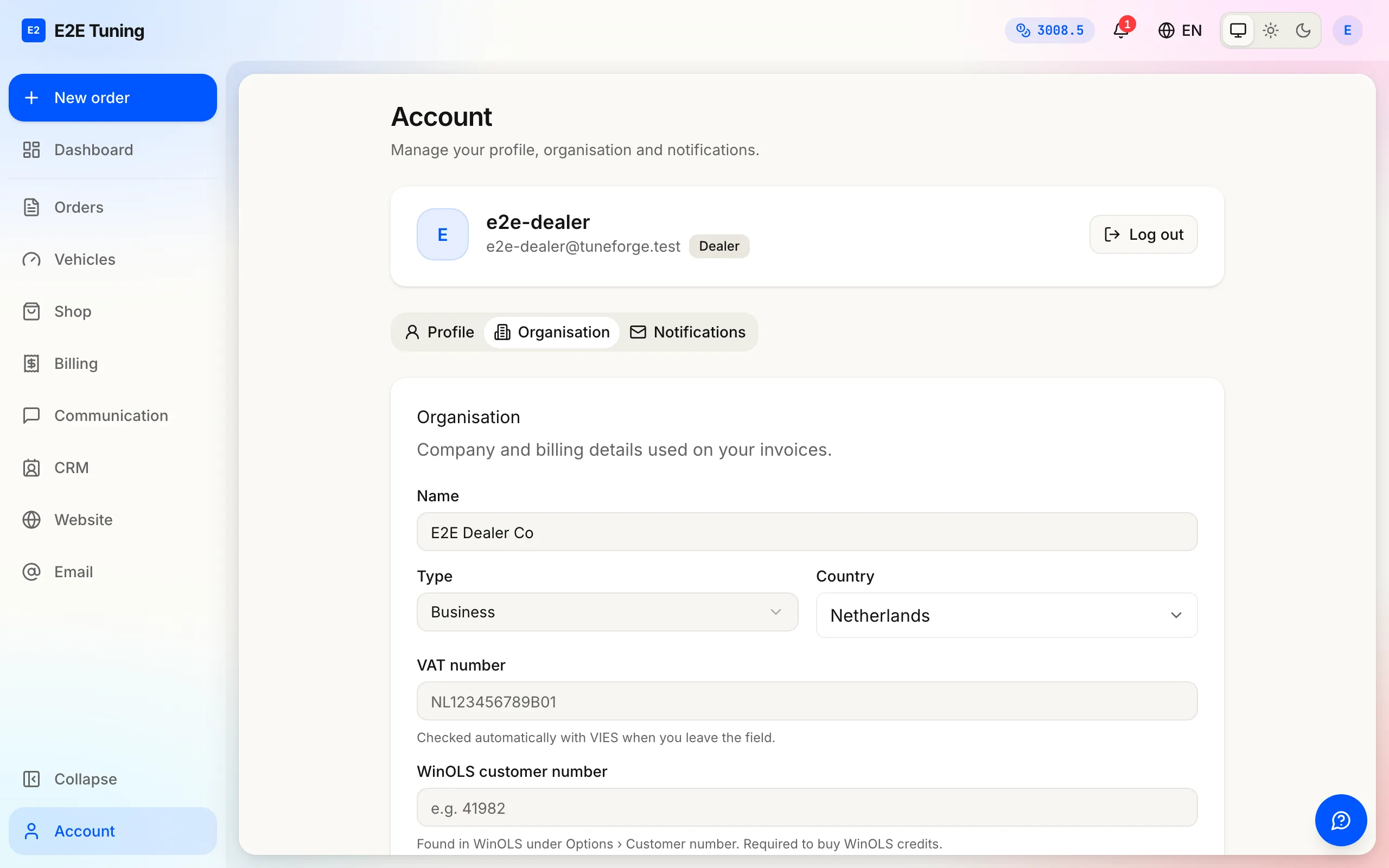Click the WinOLS customer number field
Viewport: 1389px width, 868px height.
[x=807, y=808]
